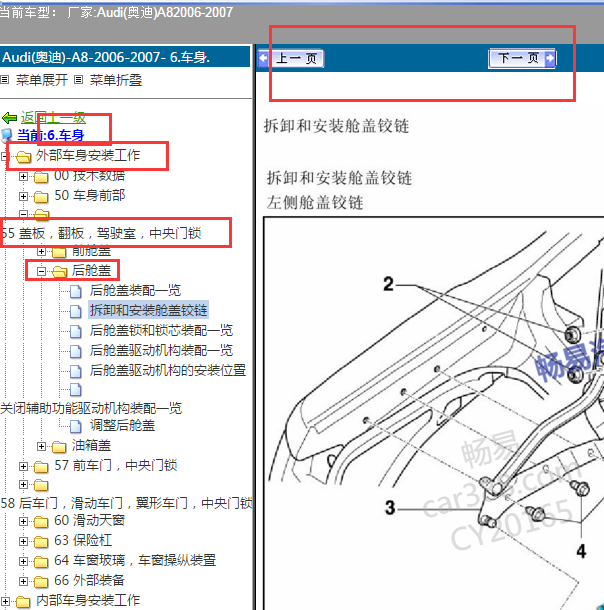The width and height of the screenshot is (604, 610).
Task: Open the 外部车身安装工作 folder
Action: (88, 155)
